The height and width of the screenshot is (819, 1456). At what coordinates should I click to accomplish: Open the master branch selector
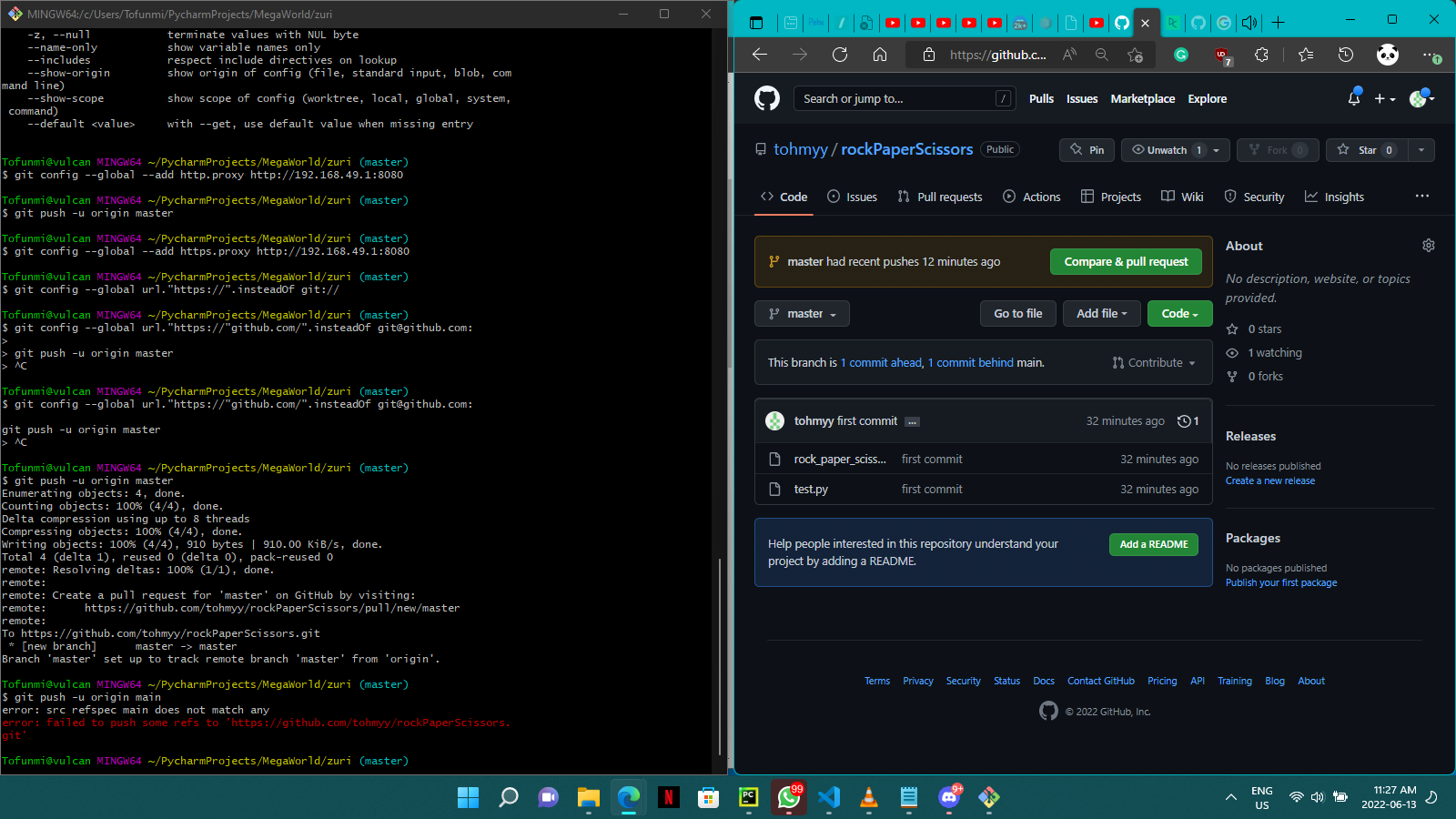[x=801, y=313]
